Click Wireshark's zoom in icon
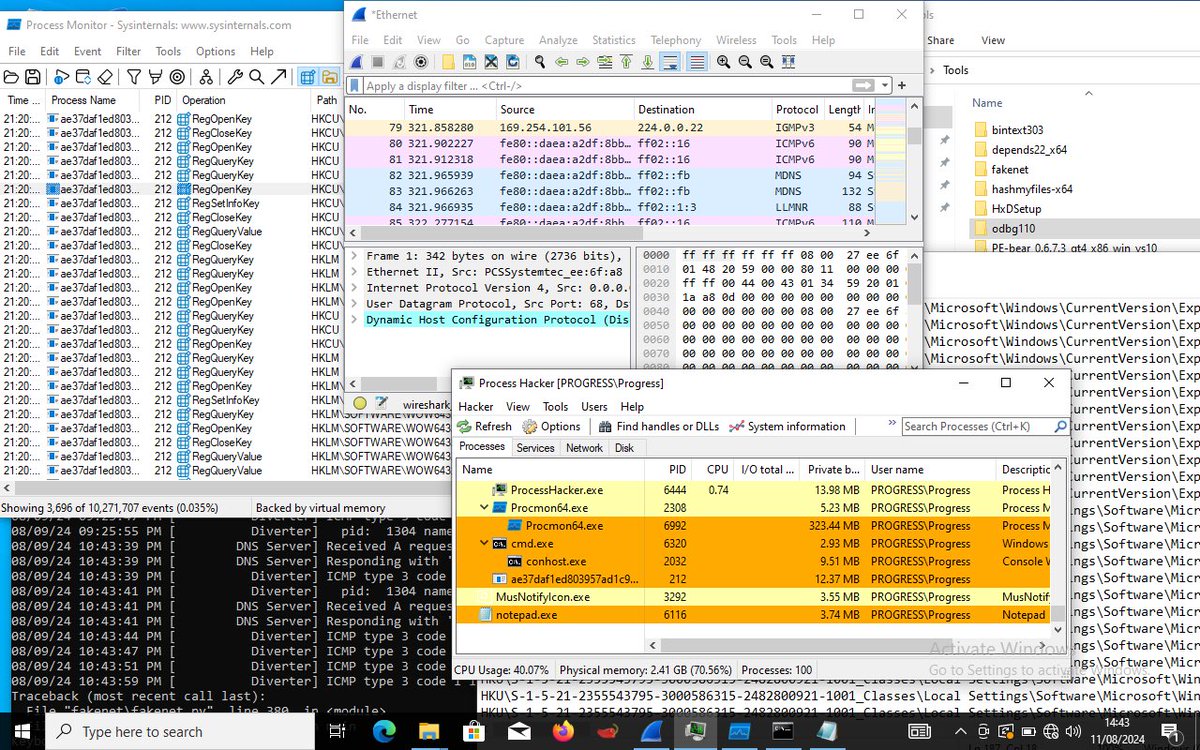The width and height of the screenshot is (1200, 750). point(724,62)
